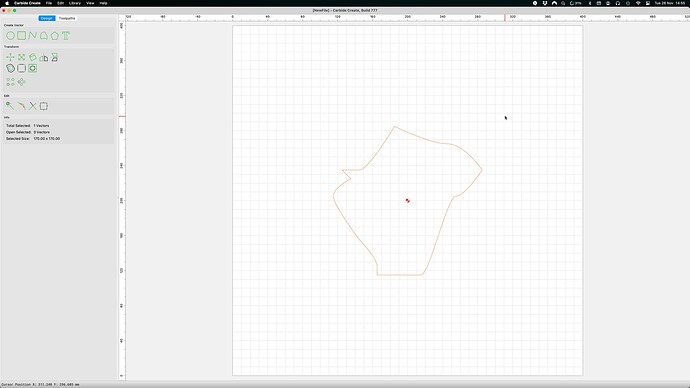690x388 pixels.
Task: Choose the Curve shape tool
Action: [x=44, y=36]
